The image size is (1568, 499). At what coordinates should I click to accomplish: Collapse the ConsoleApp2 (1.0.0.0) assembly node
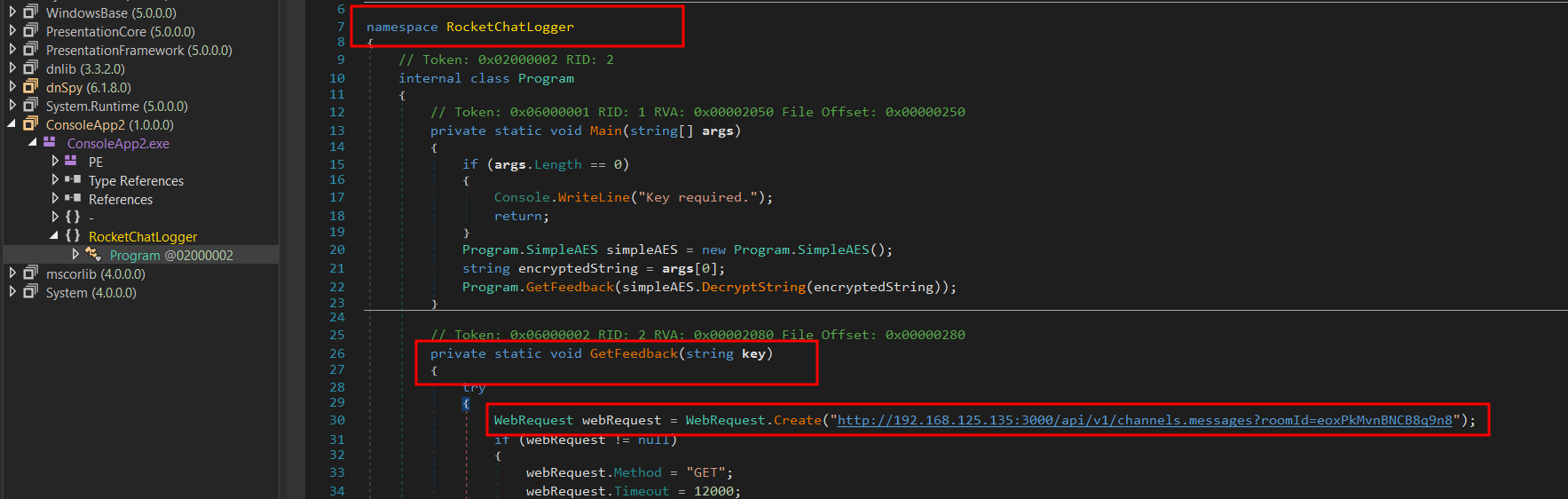pos(12,124)
